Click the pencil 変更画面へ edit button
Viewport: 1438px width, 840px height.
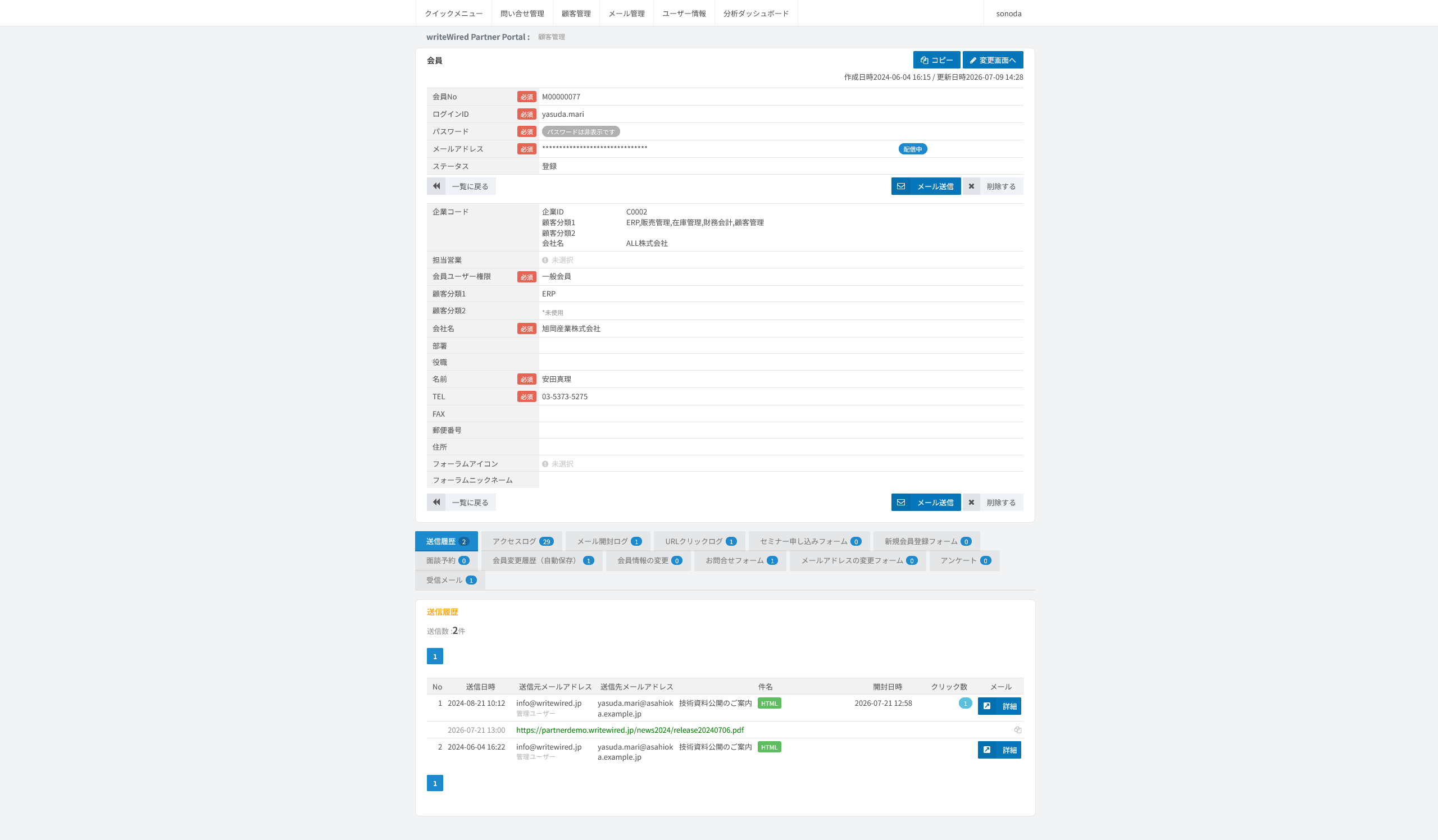(993, 60)
